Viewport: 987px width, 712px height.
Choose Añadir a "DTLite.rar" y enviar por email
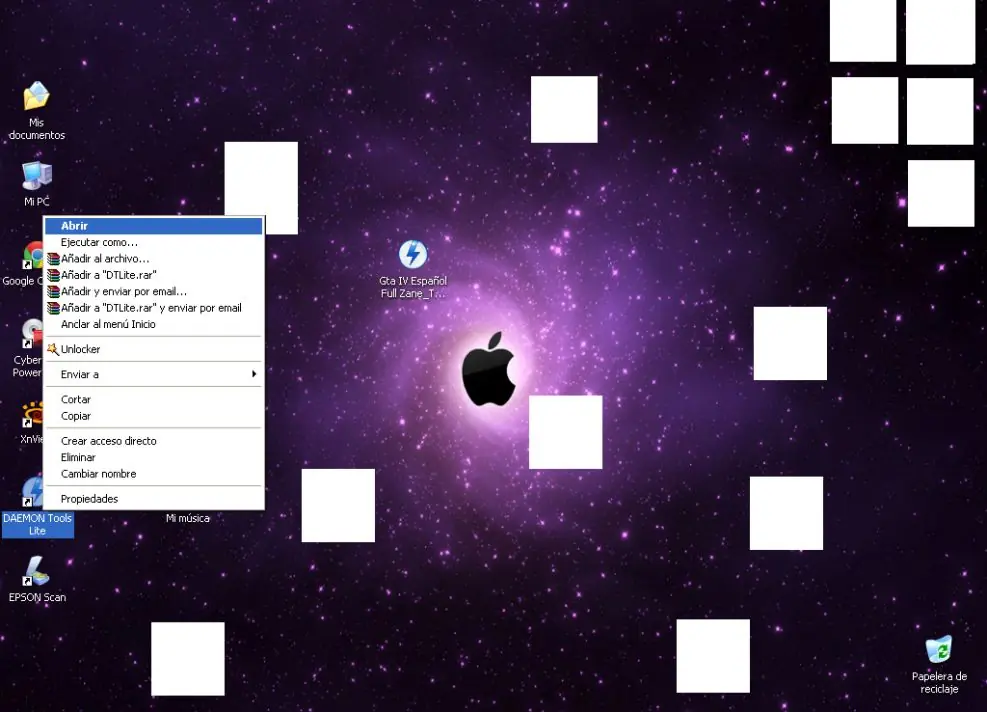(x=154, y=308)
